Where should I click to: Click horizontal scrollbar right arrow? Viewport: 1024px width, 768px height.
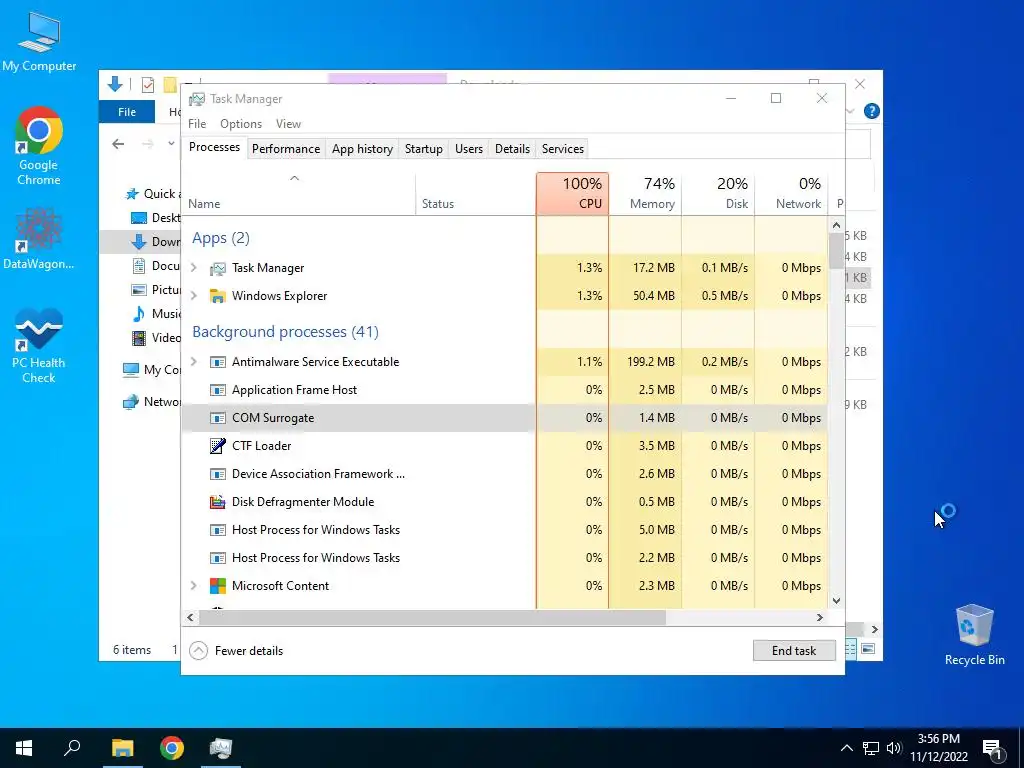(820, 617)
